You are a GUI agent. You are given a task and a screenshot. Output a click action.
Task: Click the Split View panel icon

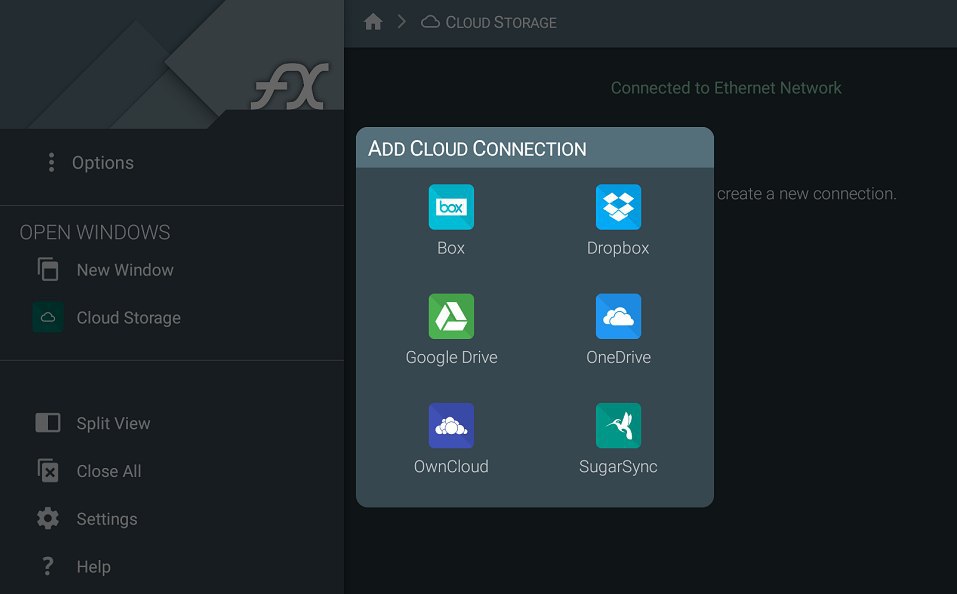tap(48, 422)
